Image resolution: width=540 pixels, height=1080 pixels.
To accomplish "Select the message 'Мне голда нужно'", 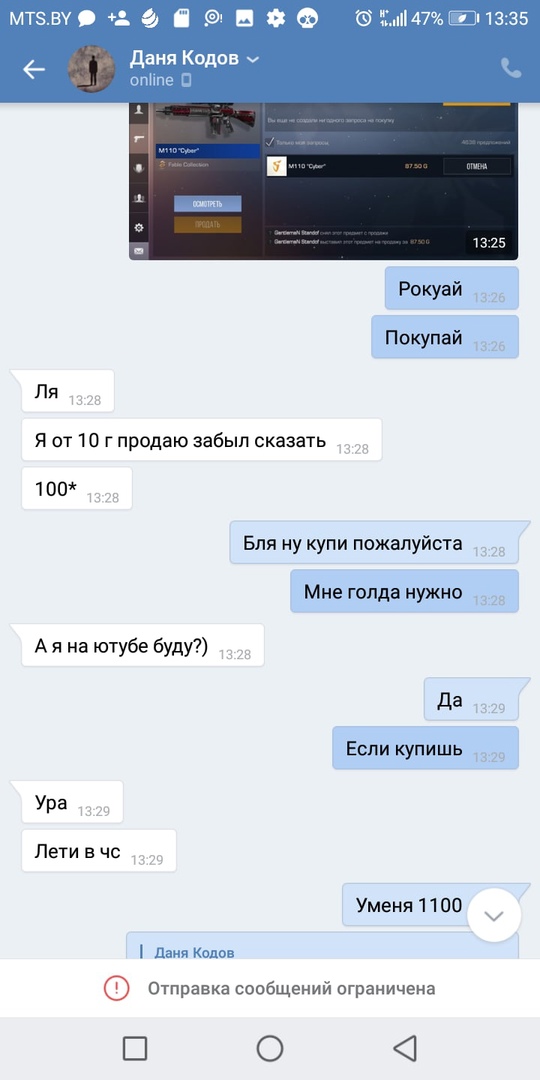I will pos(404,591).
